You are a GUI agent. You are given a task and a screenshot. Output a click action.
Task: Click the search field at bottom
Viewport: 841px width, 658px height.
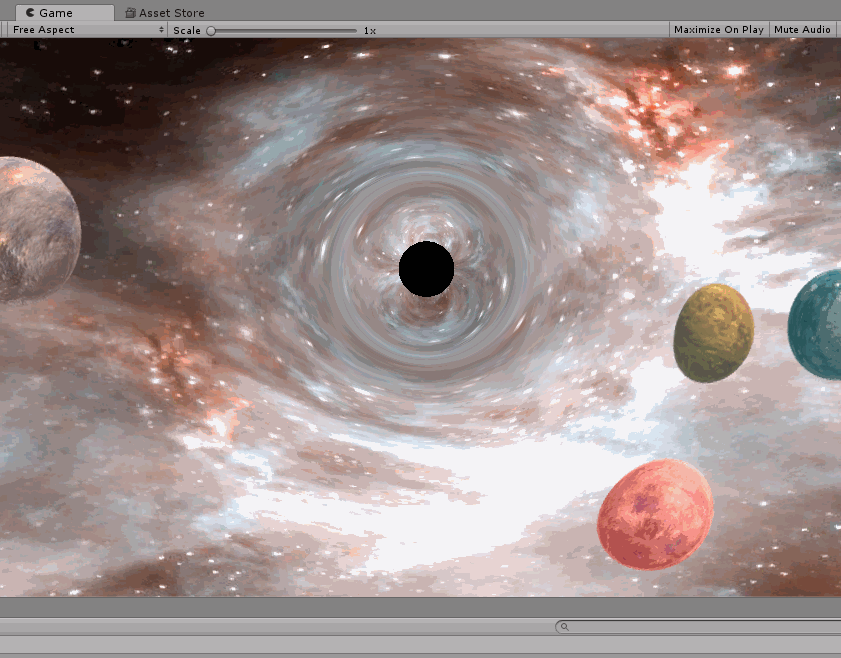pos(698,626)
